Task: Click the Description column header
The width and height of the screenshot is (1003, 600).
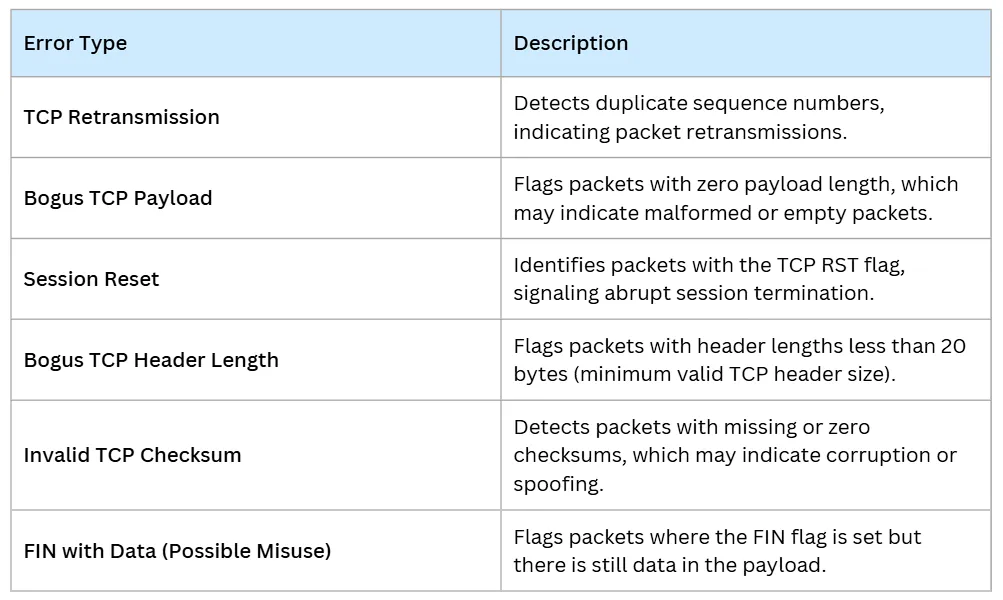Action: [x=571, y=44]
